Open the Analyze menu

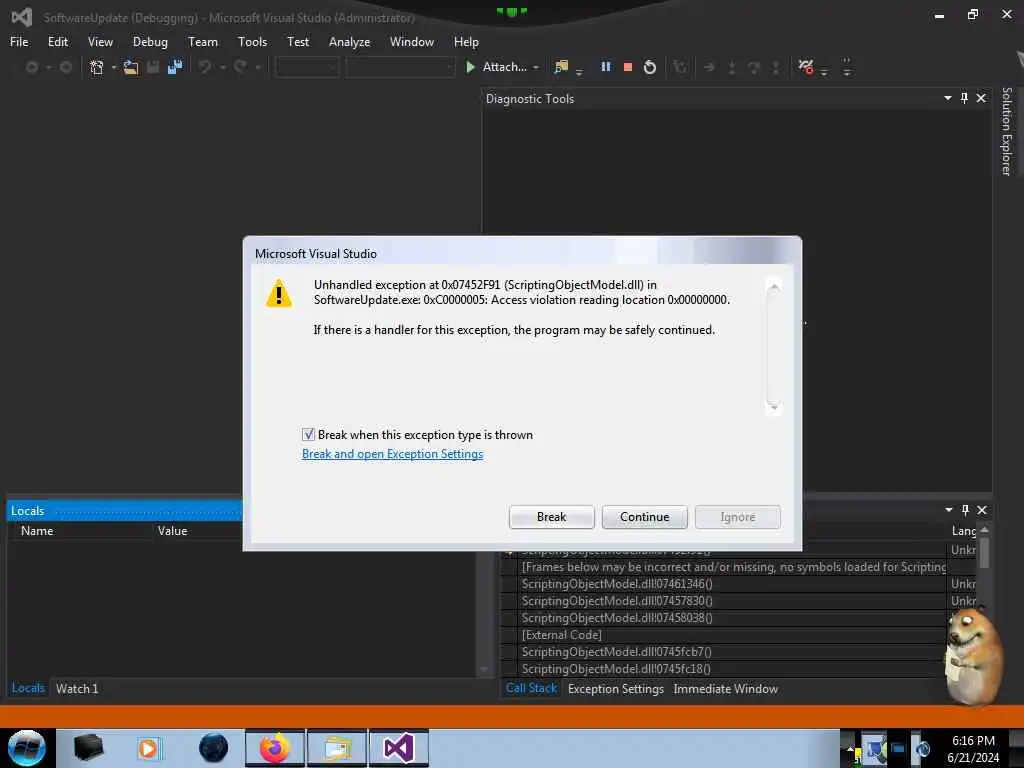[x=349, y=42]
